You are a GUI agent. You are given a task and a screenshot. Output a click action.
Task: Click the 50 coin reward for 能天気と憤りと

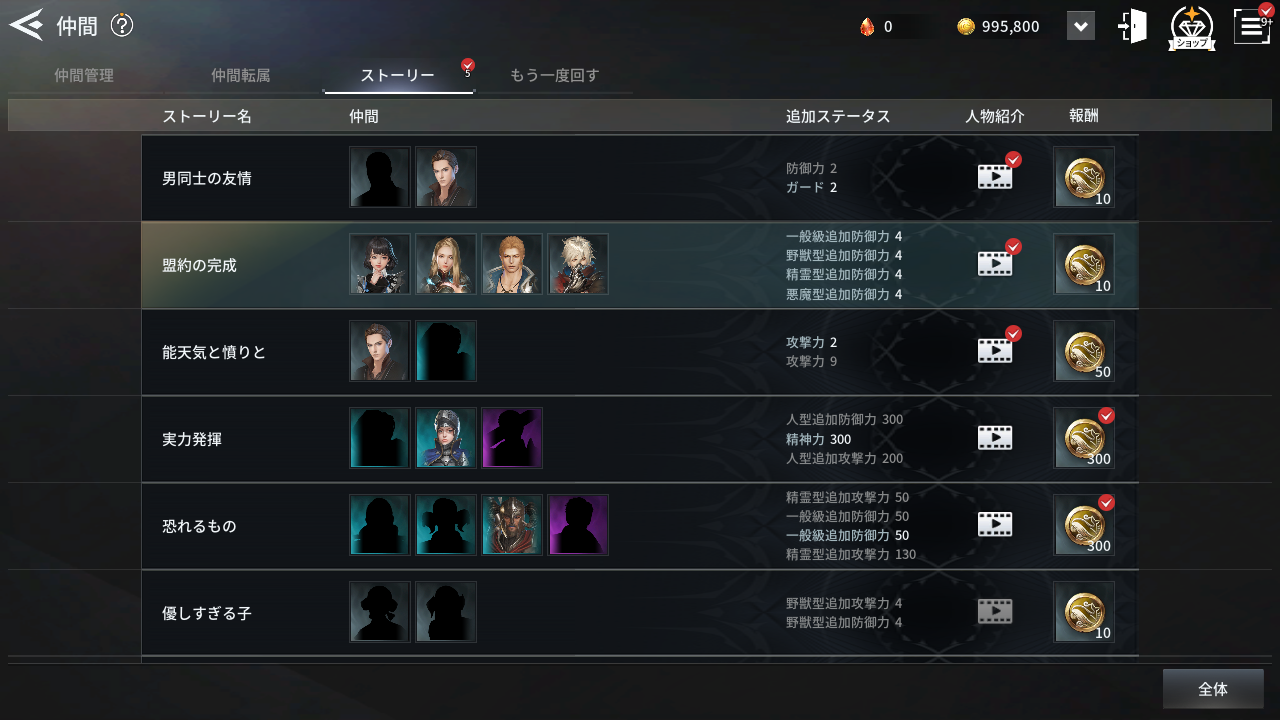click(1084, 351)
